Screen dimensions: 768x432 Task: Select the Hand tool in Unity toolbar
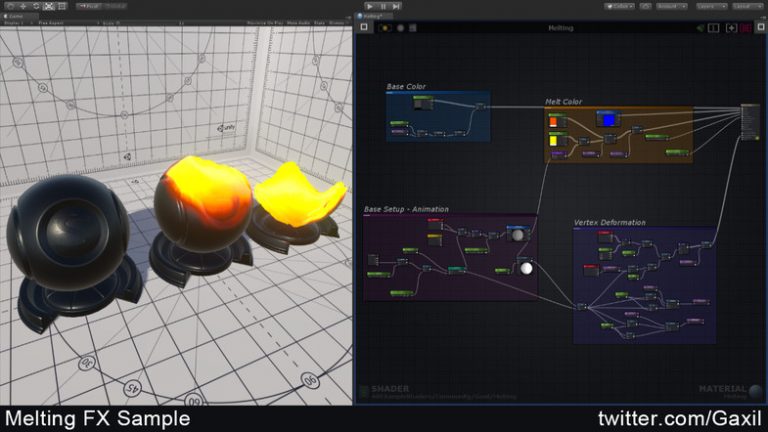(x=10, y=6)
